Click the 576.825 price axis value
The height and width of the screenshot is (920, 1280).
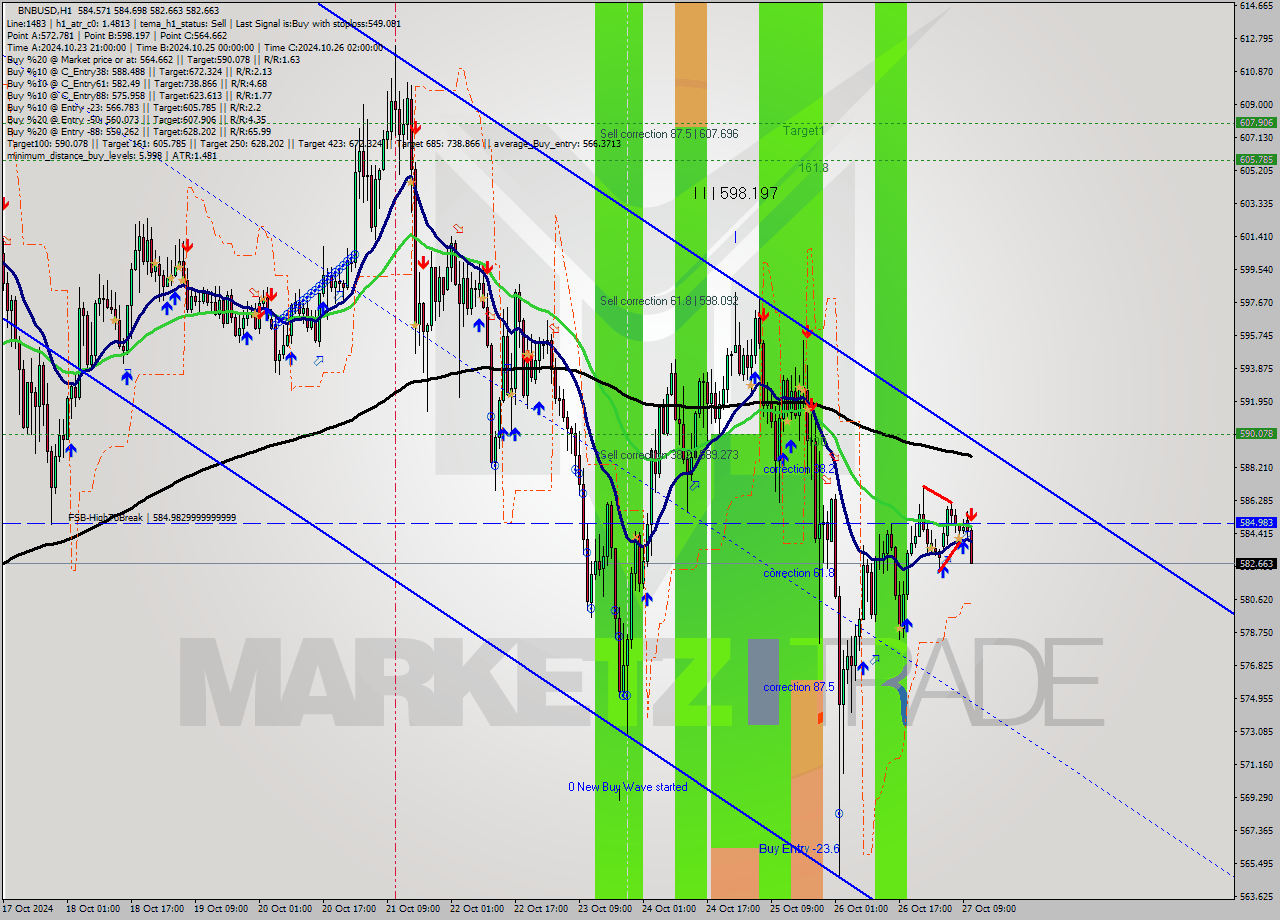click(1255, 665)
